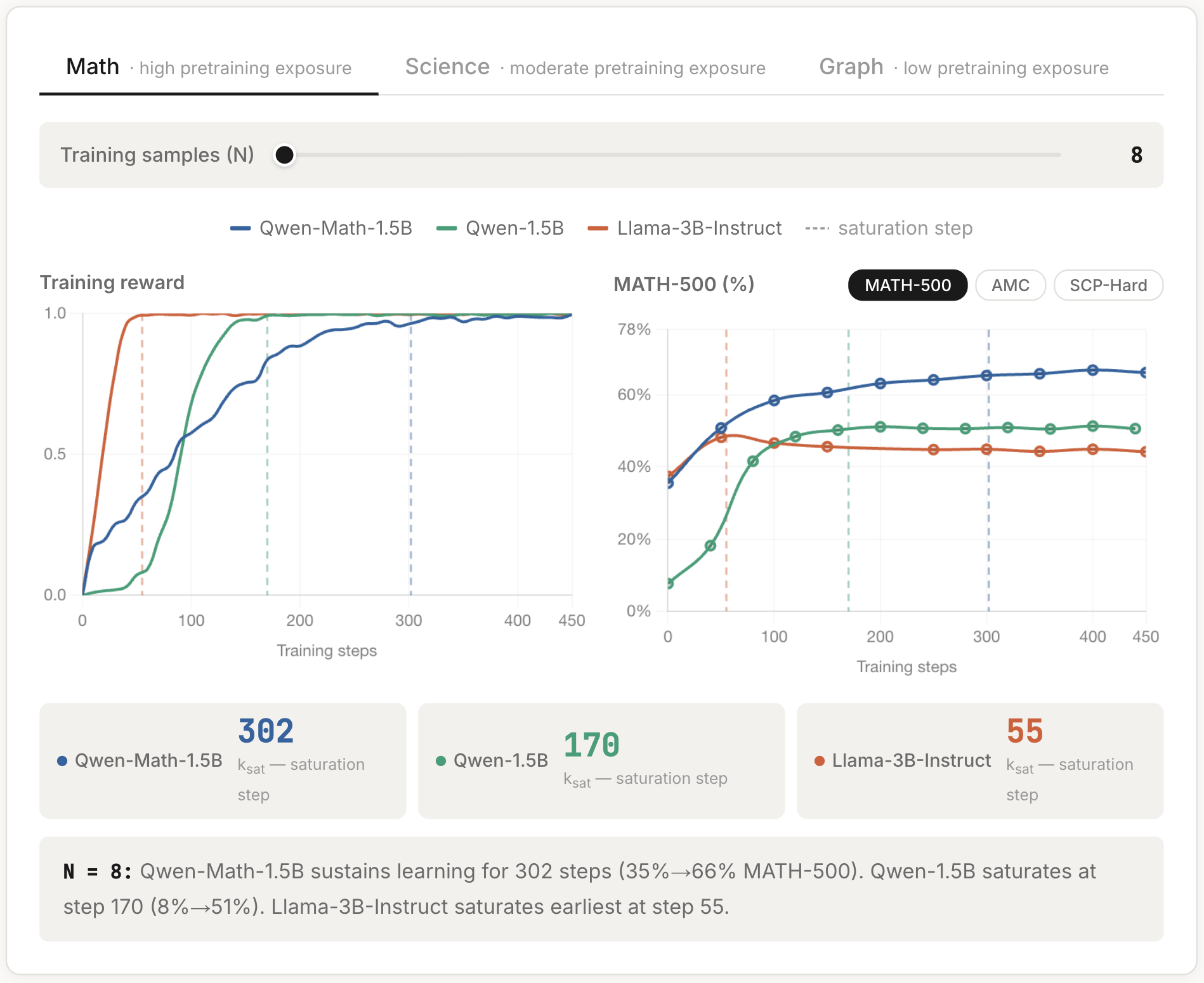
Task: Click the Qwen-1.5B legend entry
Action: pyautogui.click(x=501, y=228)
